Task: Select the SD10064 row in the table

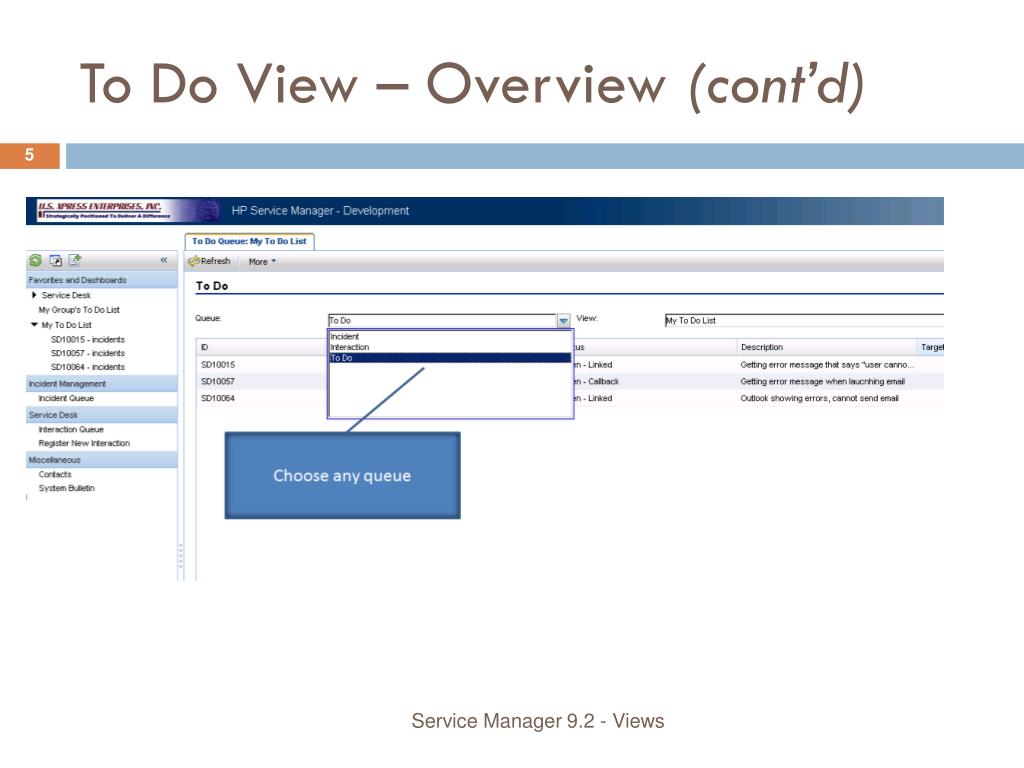Action: point(570,398)
